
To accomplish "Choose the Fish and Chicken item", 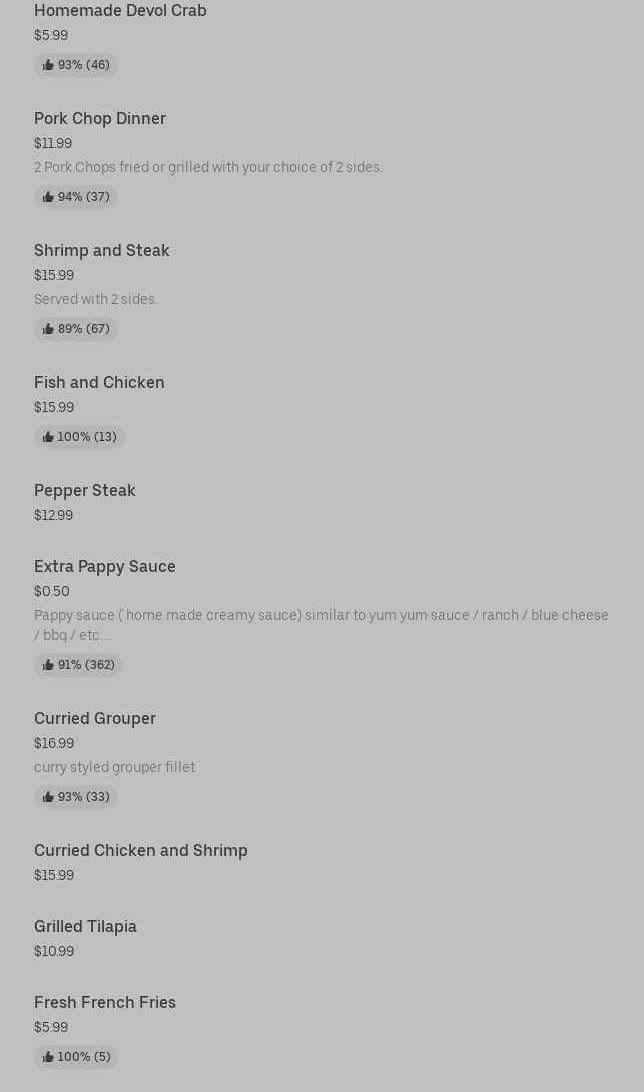I will pyautogui.click(x=99, y=382).
